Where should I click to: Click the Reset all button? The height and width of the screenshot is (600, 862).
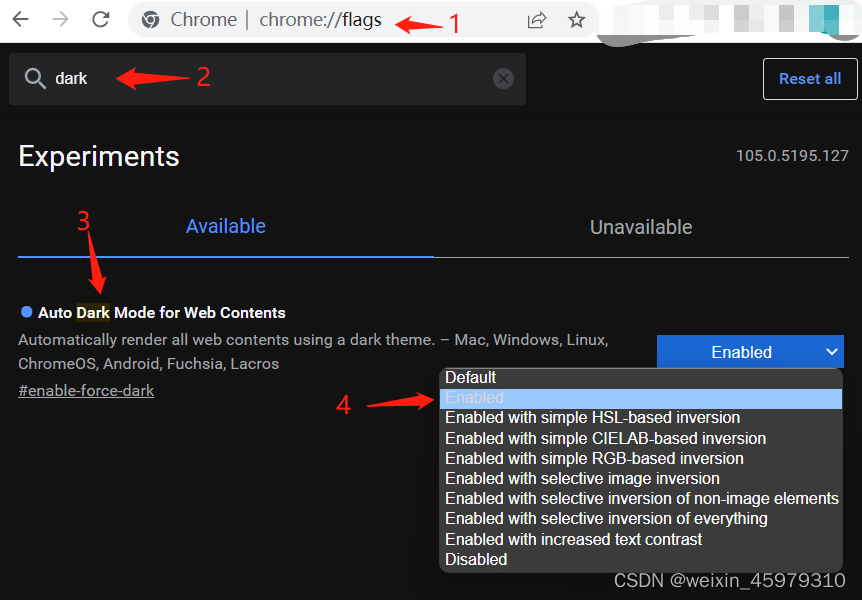click(x=810, y=79)
